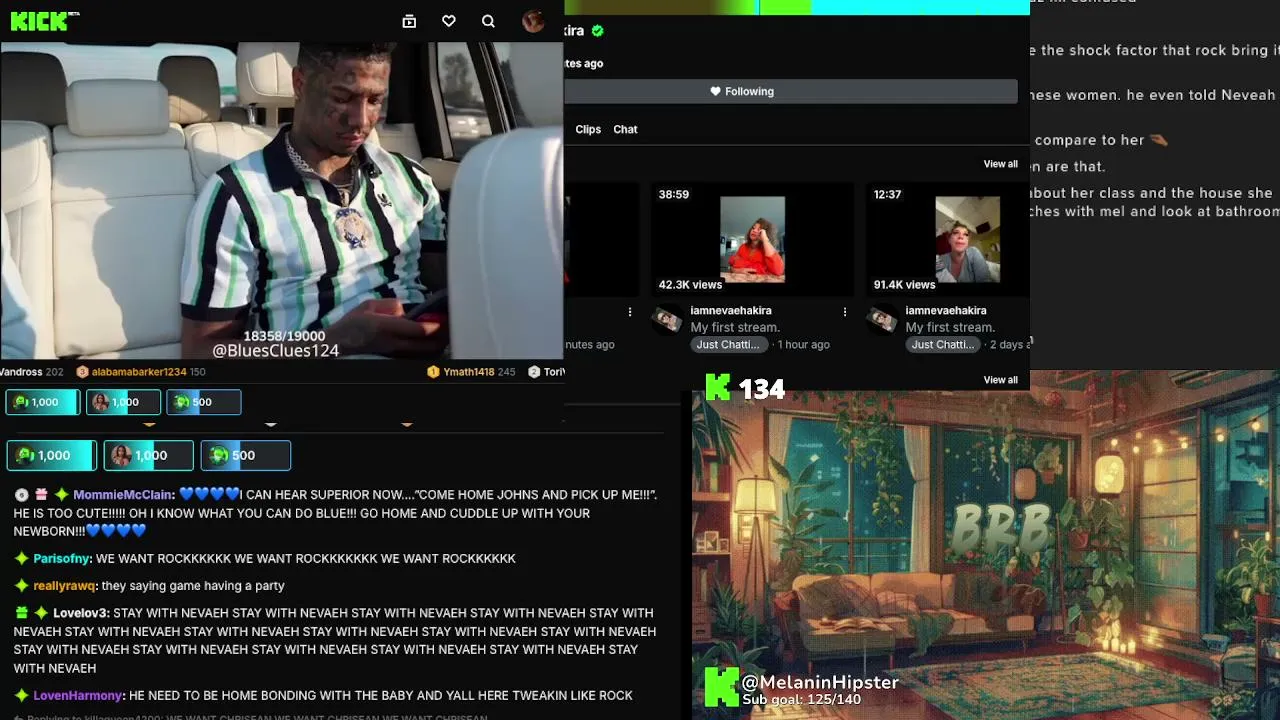Click second 1,000 gift badge in upper row
Screen dimensions: 1280x720
[123, 402]
